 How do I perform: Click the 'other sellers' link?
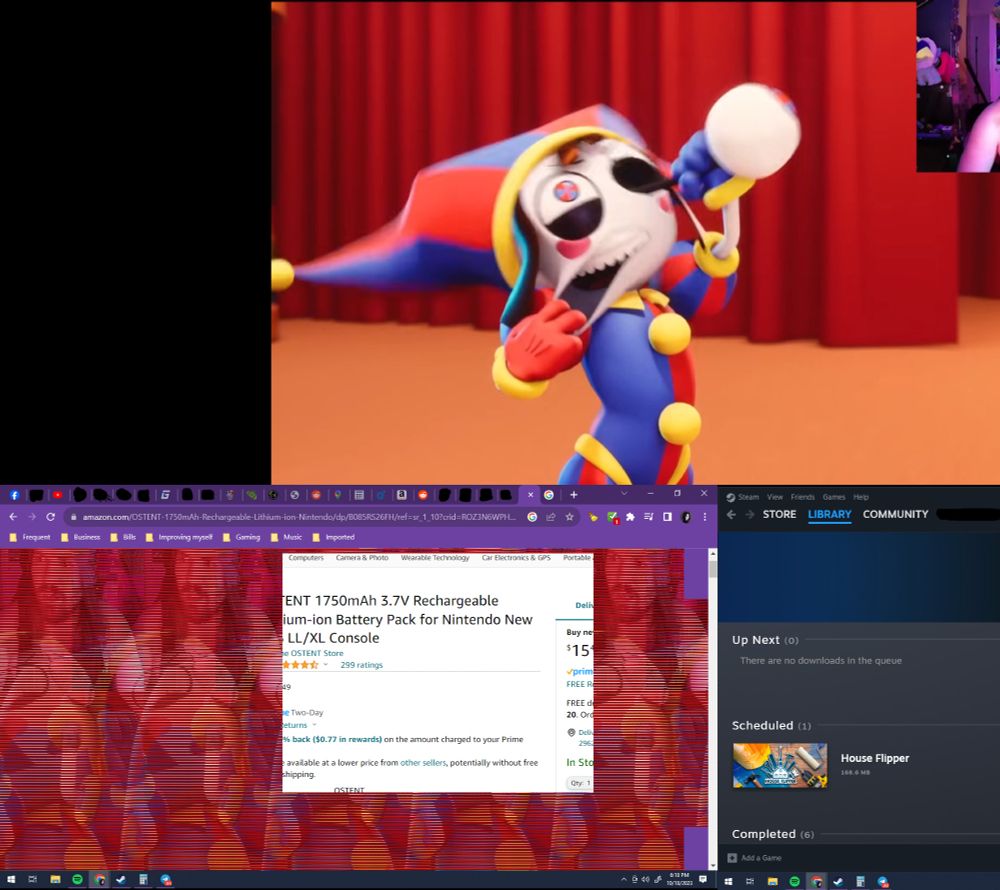(x=423, y=763)
